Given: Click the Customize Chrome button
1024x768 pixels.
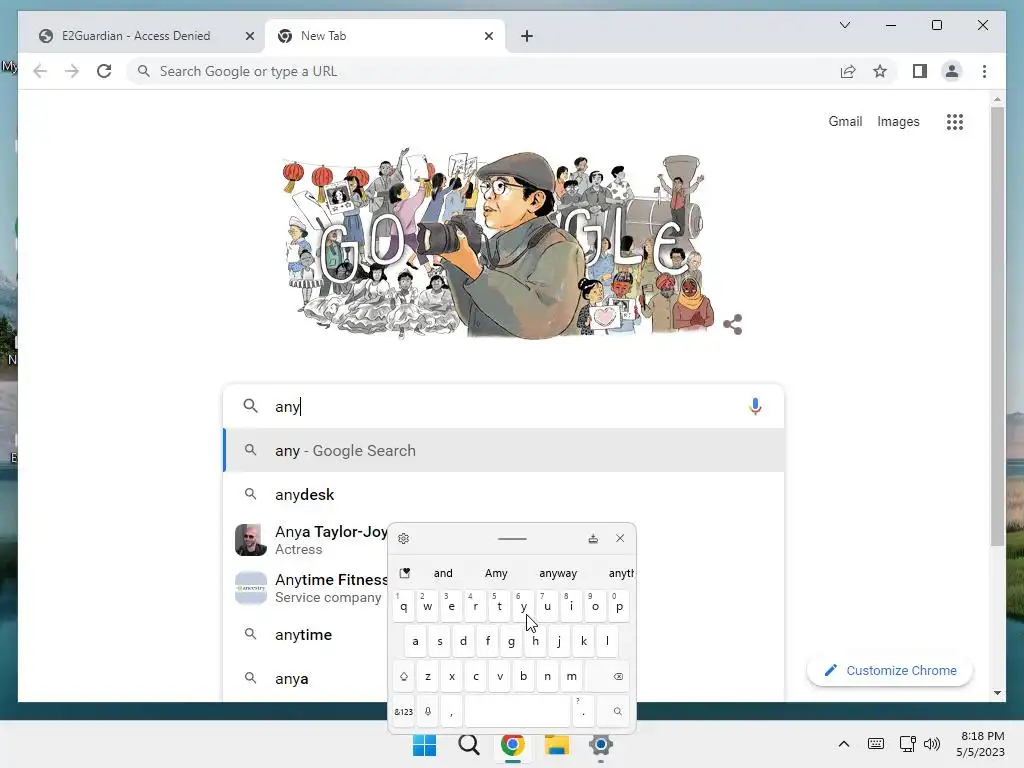Looking at the screenshot, I should pyautogui.click(x=890, y=671).
